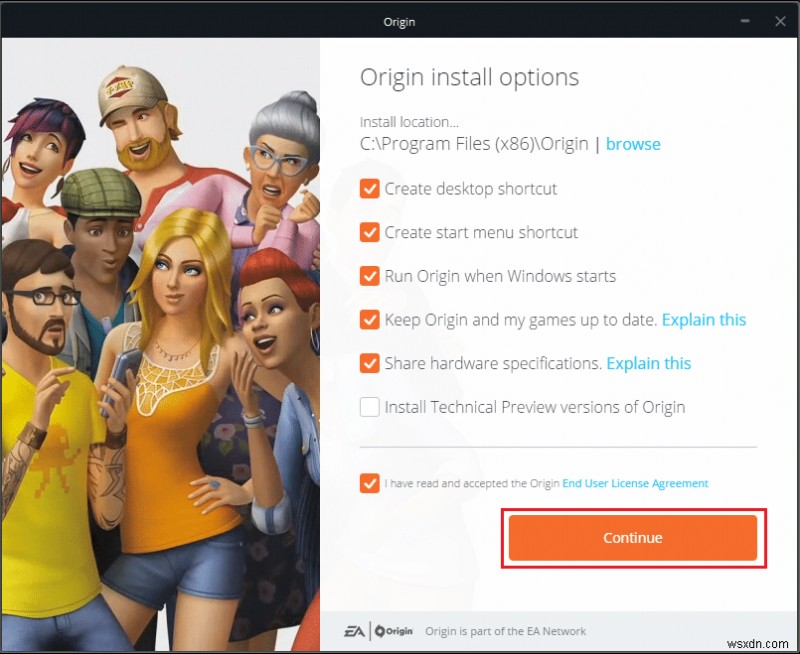Screen dimensions: 800x654
Task: Open the browse link to change install location
Action: tap(633, 144)
